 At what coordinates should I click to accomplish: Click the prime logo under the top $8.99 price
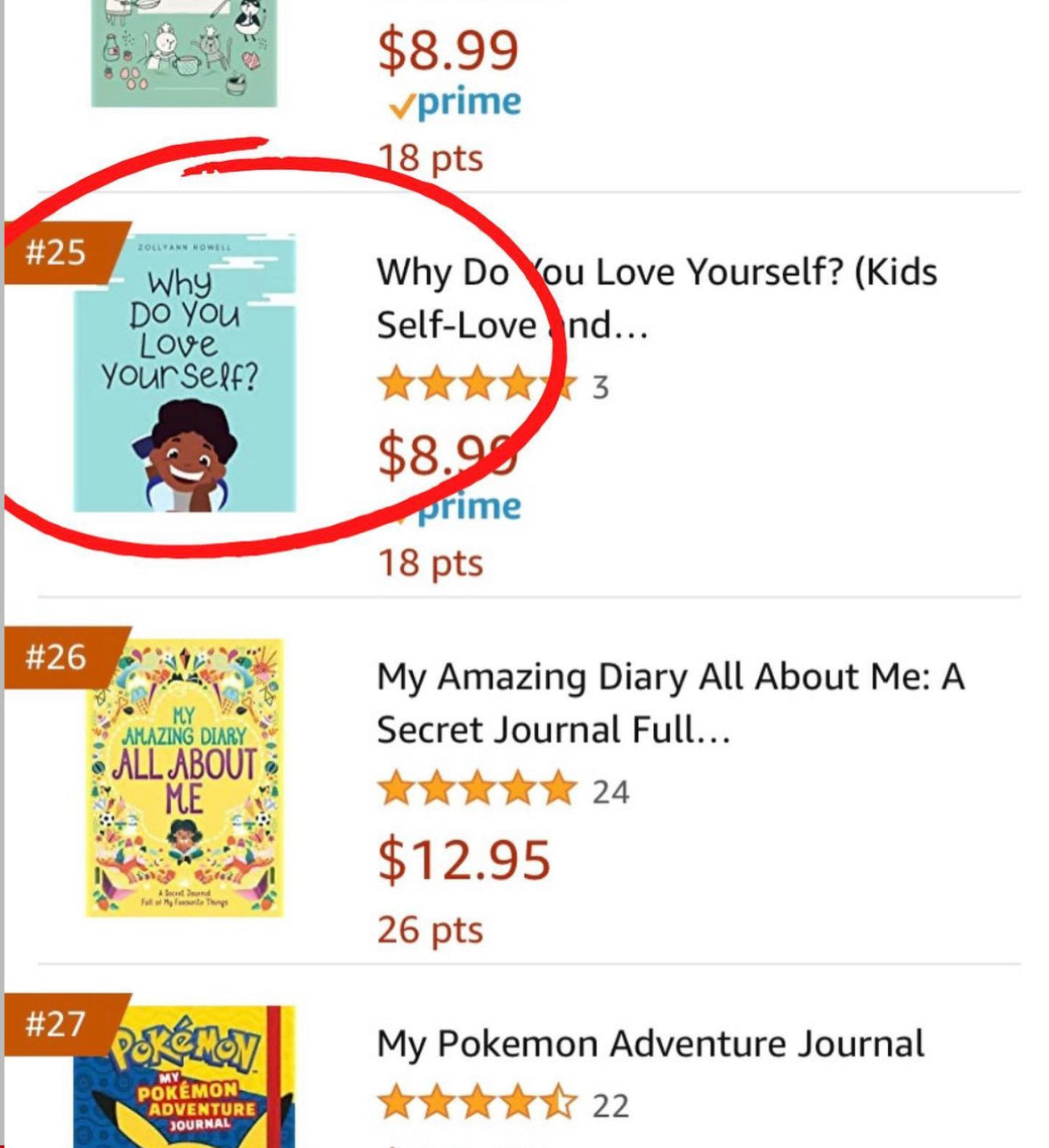click(x=455, y=103)
